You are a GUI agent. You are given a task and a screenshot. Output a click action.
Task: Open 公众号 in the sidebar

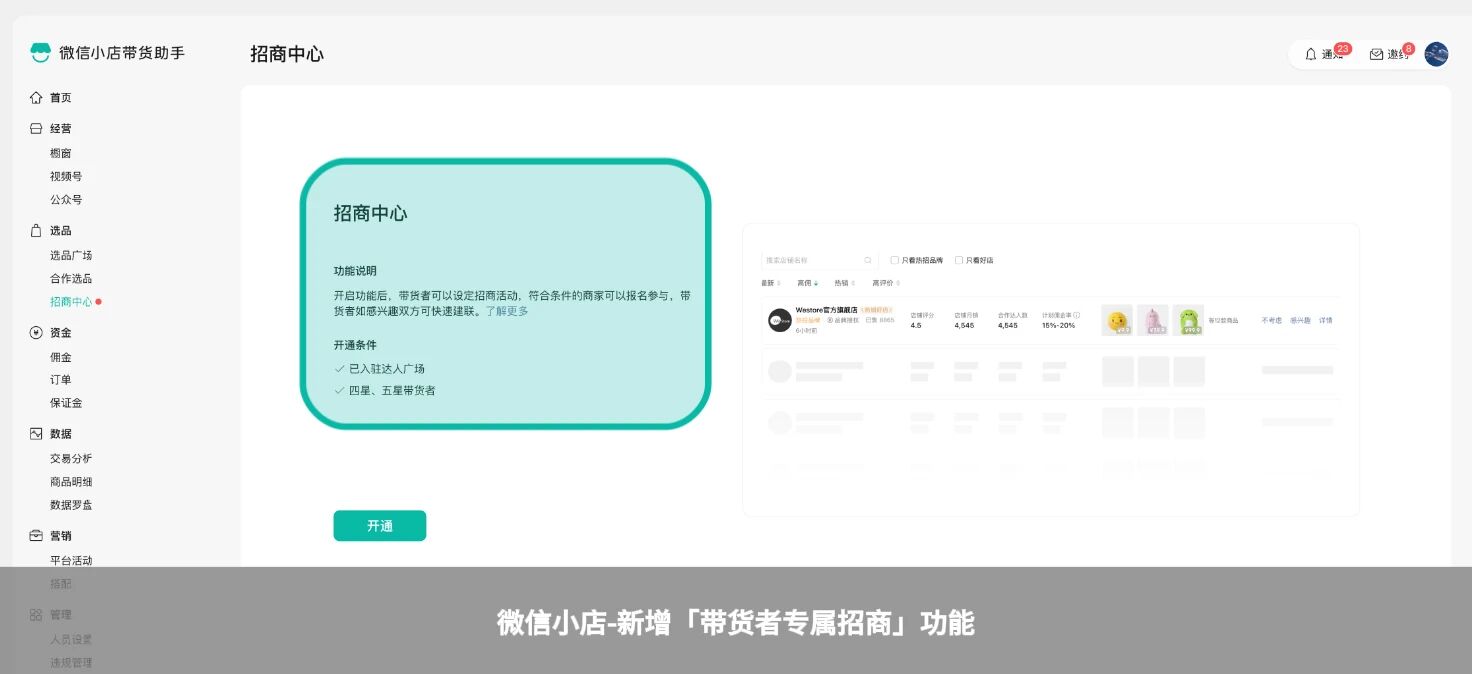pos(66,200)
